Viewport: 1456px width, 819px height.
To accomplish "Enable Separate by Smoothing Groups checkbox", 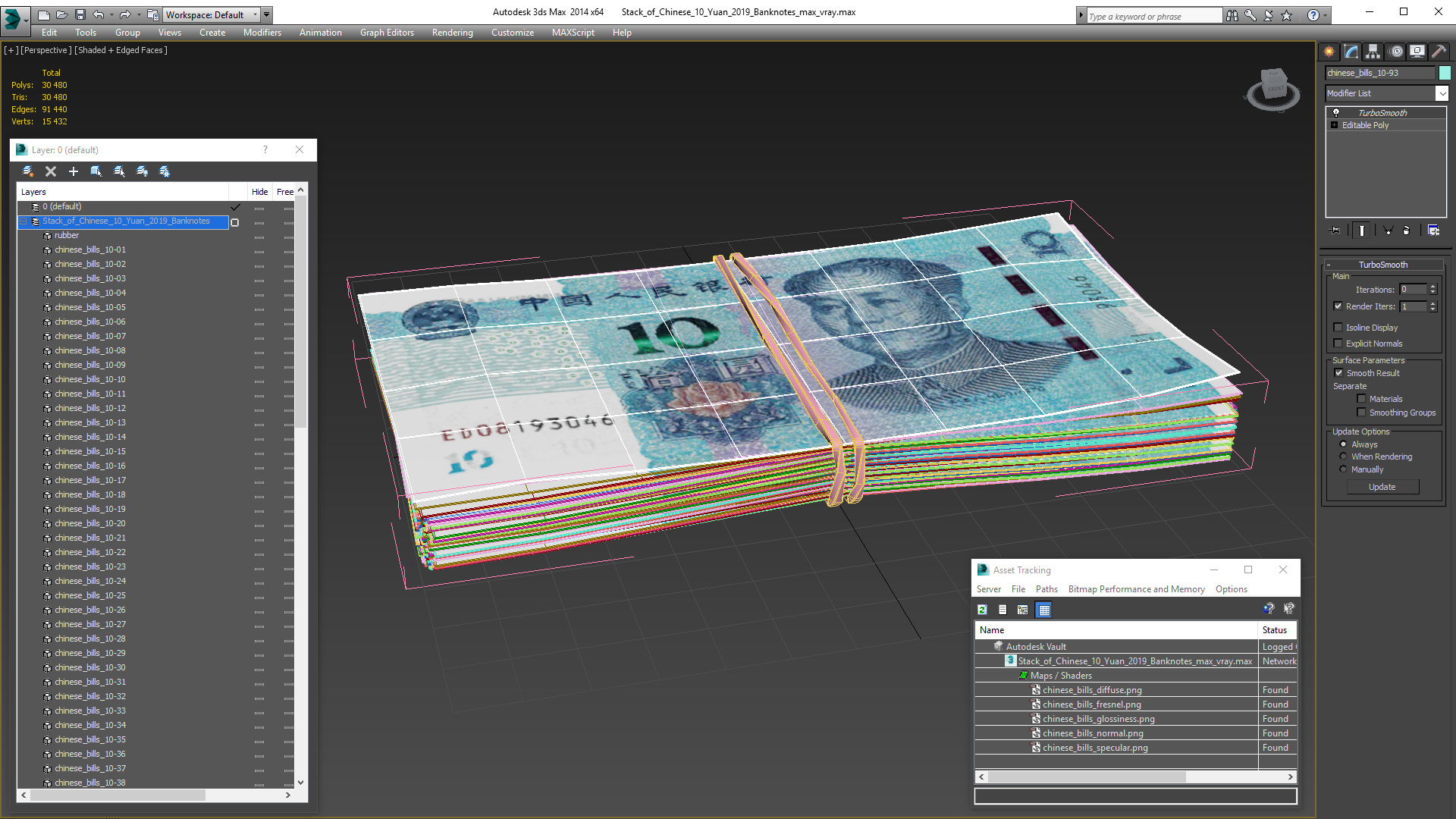I will coord(1362,413).
